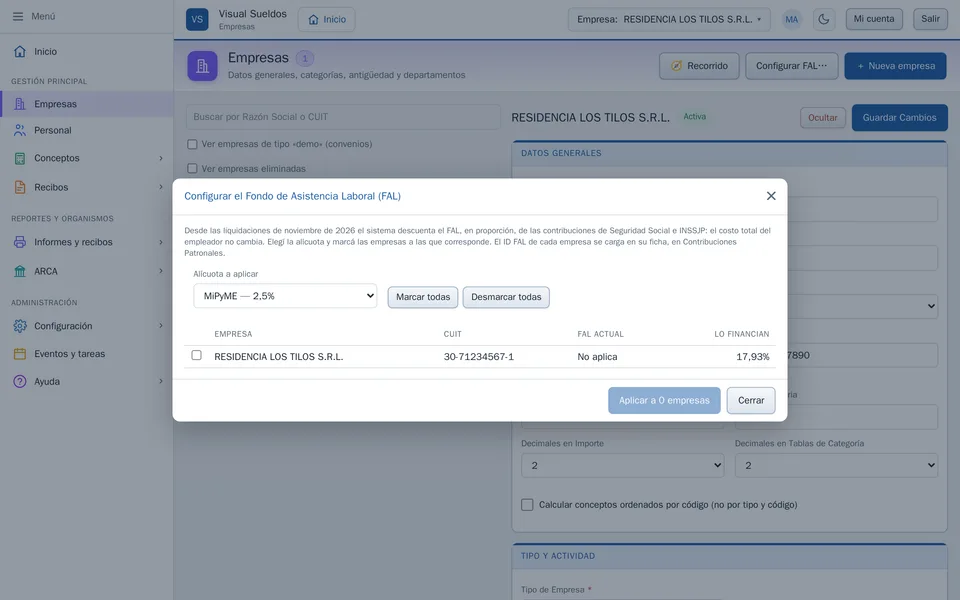
Task: Click the Personal people icon
Action: 20,130
